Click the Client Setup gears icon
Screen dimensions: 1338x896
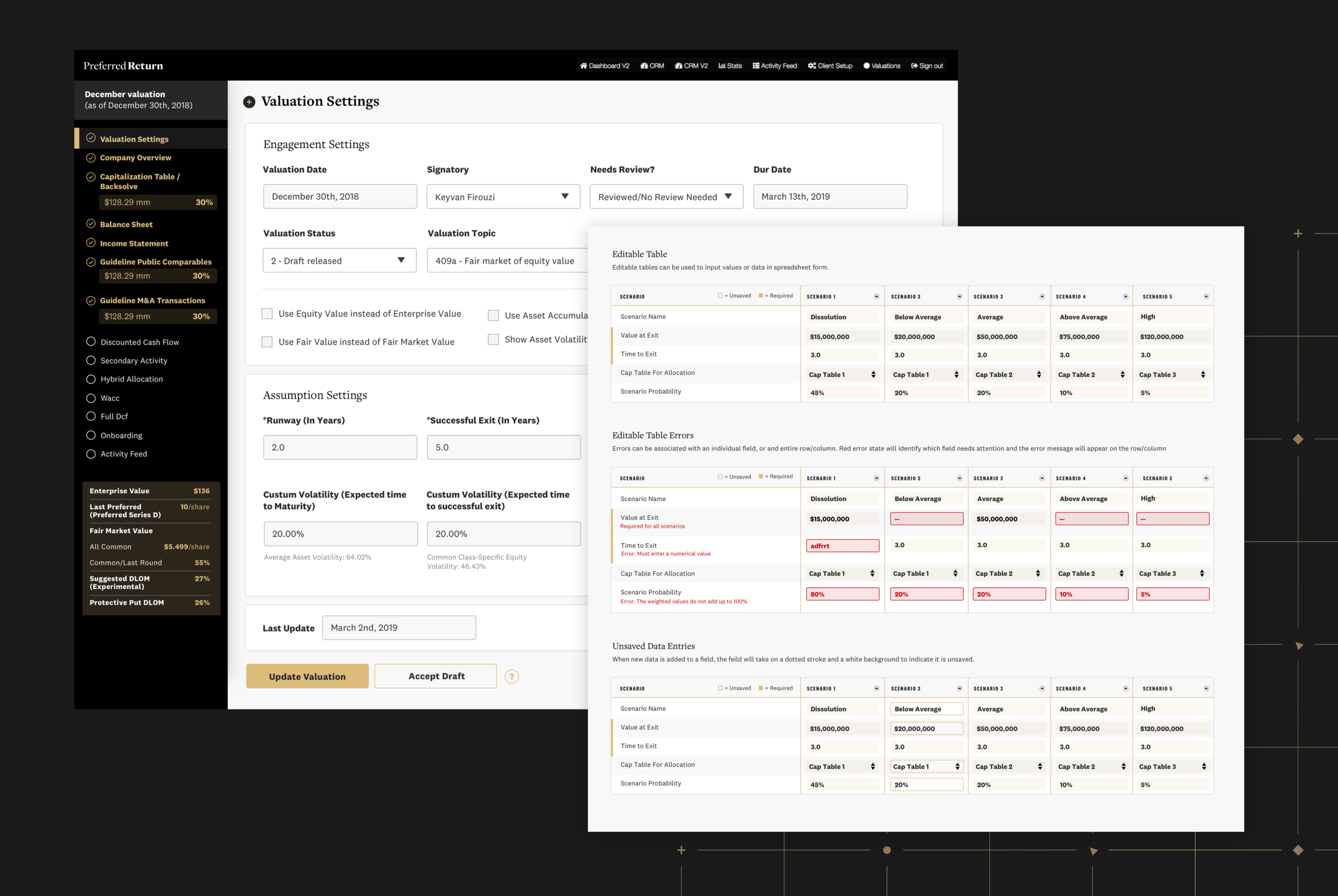pos(811,66)
